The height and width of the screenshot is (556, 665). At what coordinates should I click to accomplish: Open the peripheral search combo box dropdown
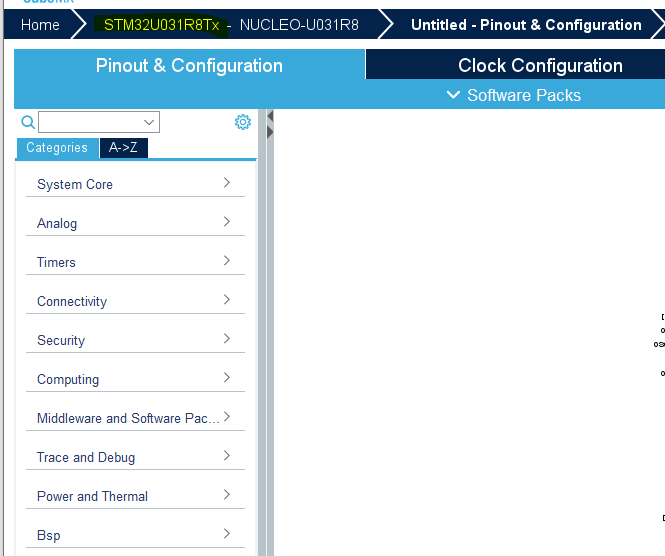148,122
